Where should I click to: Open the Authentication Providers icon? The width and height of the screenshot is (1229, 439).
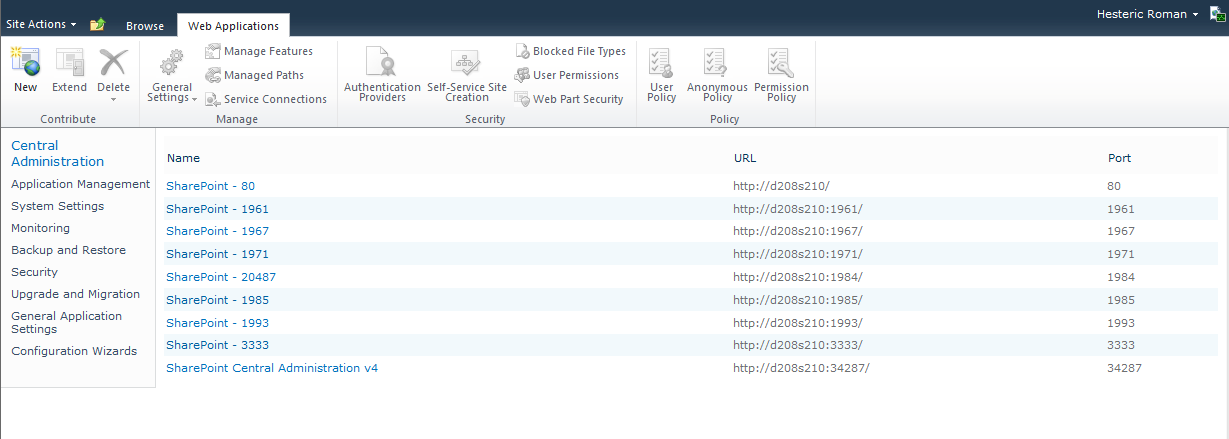[381, 62]
